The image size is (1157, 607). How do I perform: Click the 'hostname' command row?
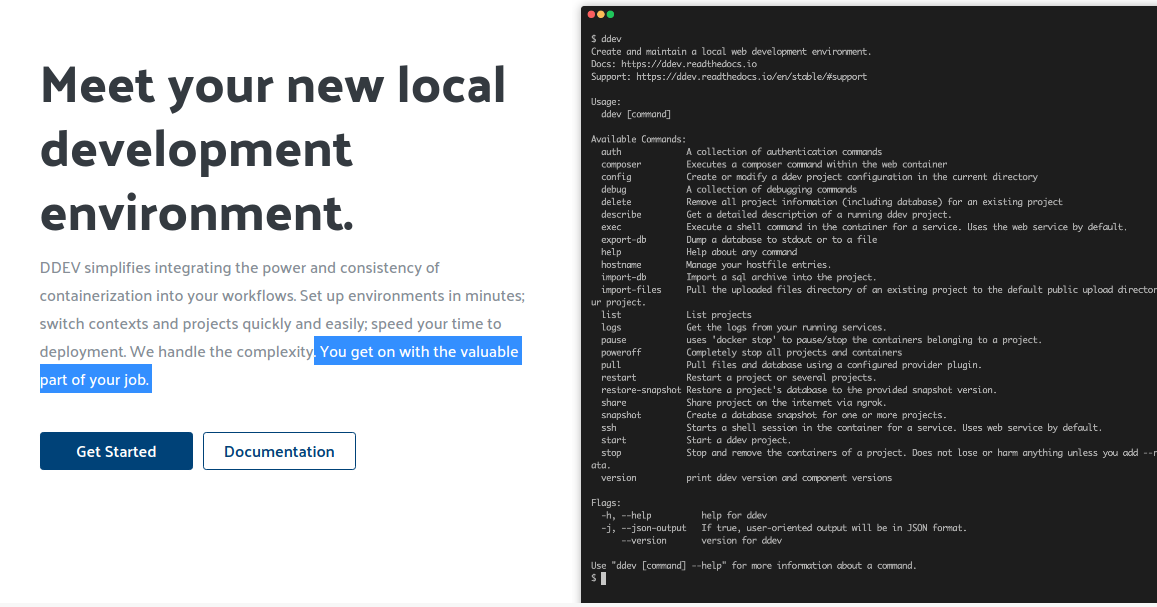pyautogui.click(x=716, y=264)
